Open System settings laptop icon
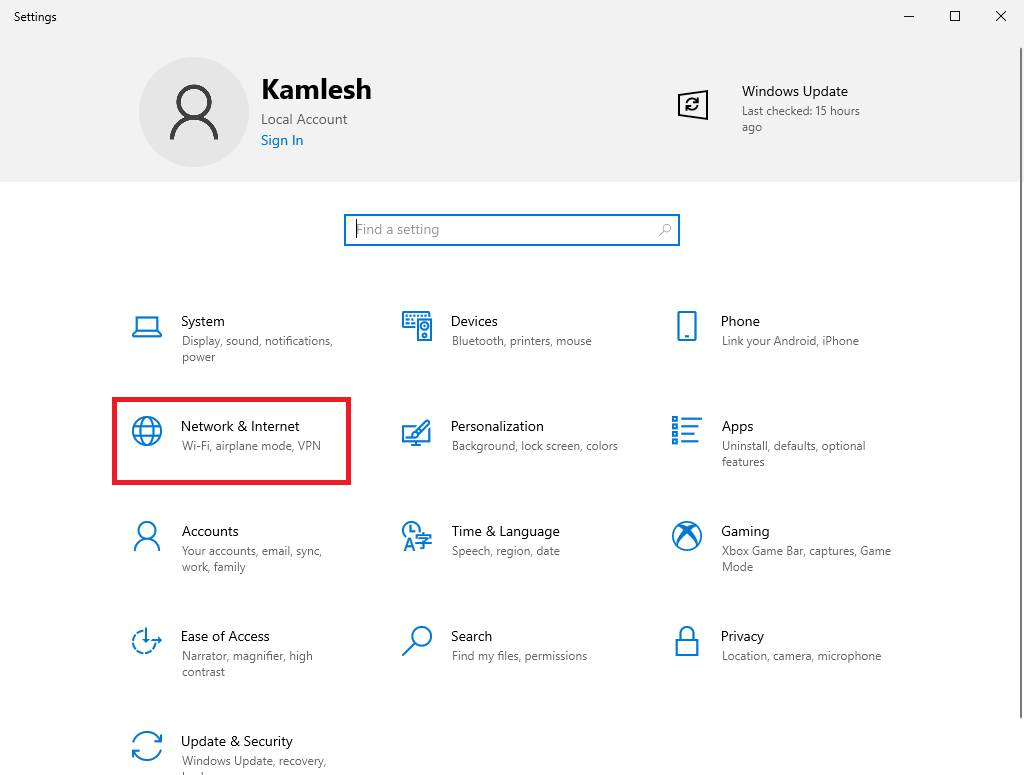 pyautogui.click(x=147, y=326)
